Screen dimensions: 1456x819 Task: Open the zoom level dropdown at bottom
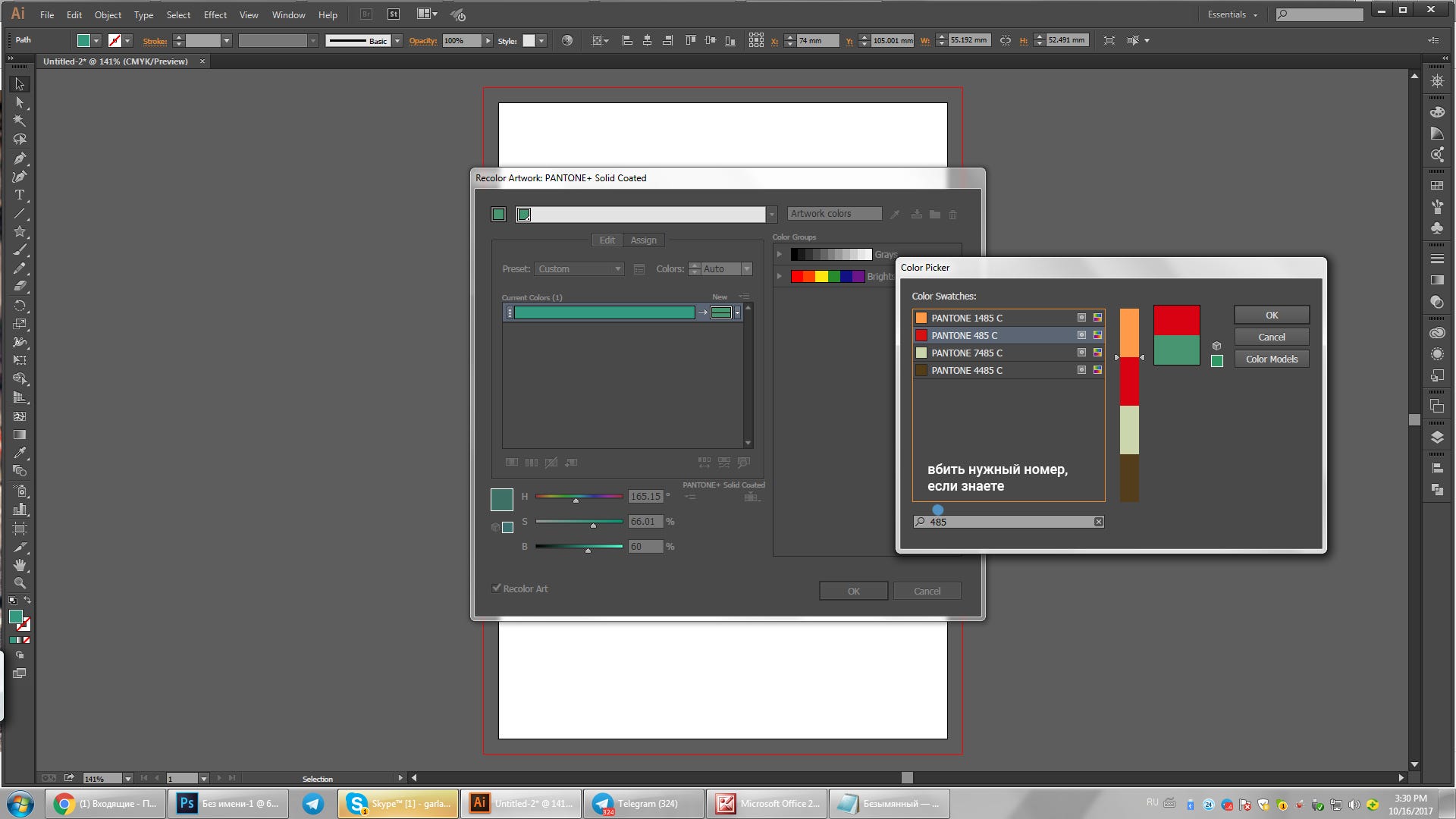[x=127, y=779]
